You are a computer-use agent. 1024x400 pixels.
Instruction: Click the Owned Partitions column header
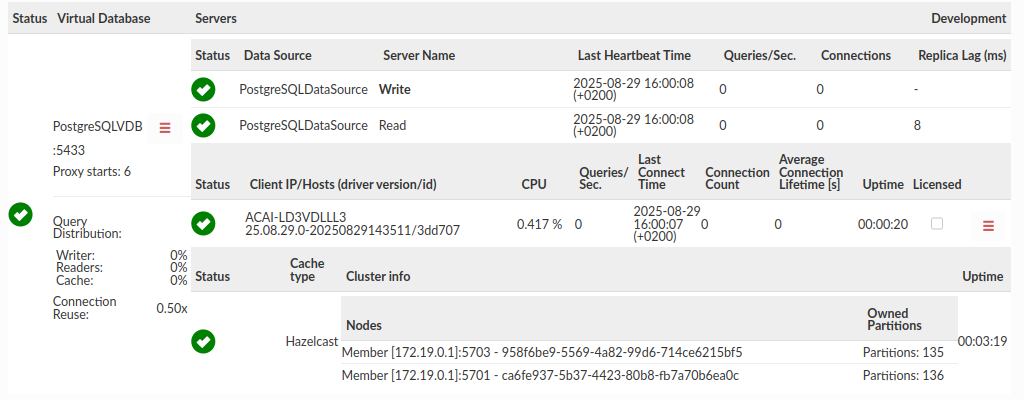(893, 318)
